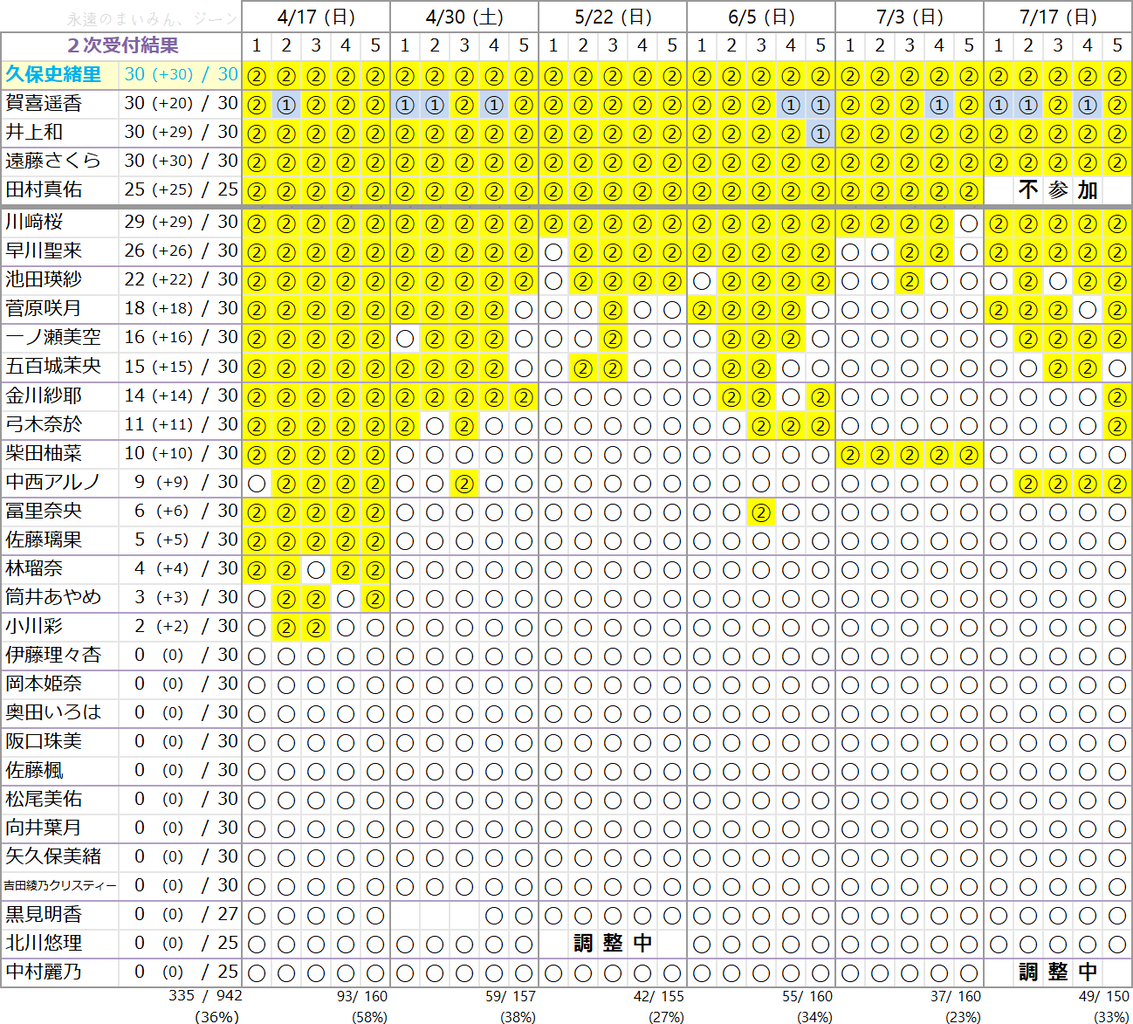Click the 2次受付結果 header cell
This screenshot has width=1133, height=1024.
point(123,46)
